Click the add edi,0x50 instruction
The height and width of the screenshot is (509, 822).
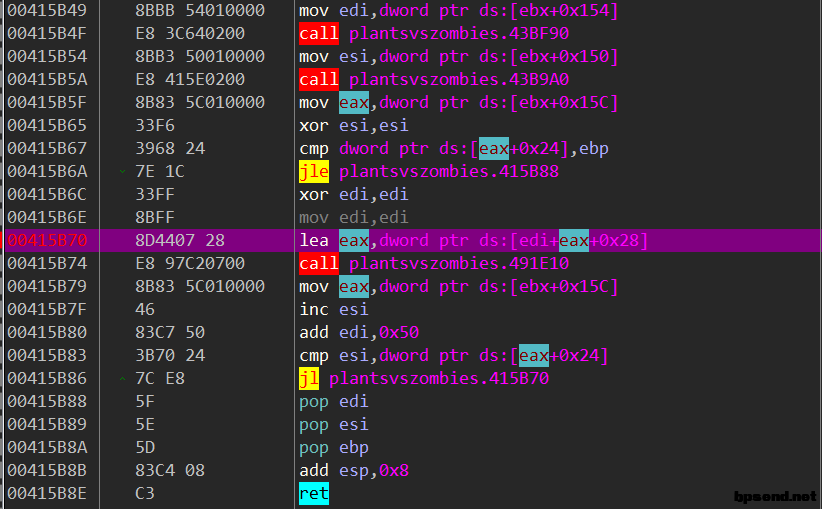[x=359, y=333]
